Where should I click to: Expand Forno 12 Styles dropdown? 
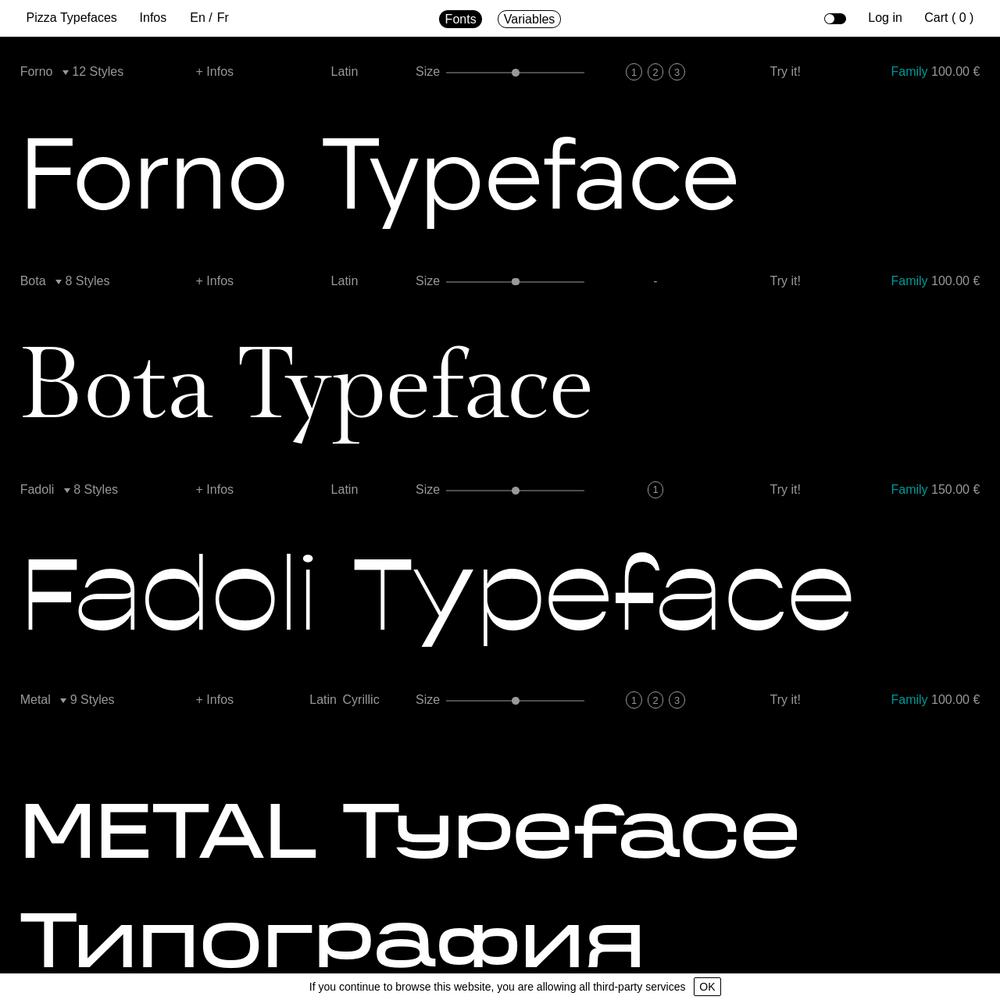coord(92,72)
